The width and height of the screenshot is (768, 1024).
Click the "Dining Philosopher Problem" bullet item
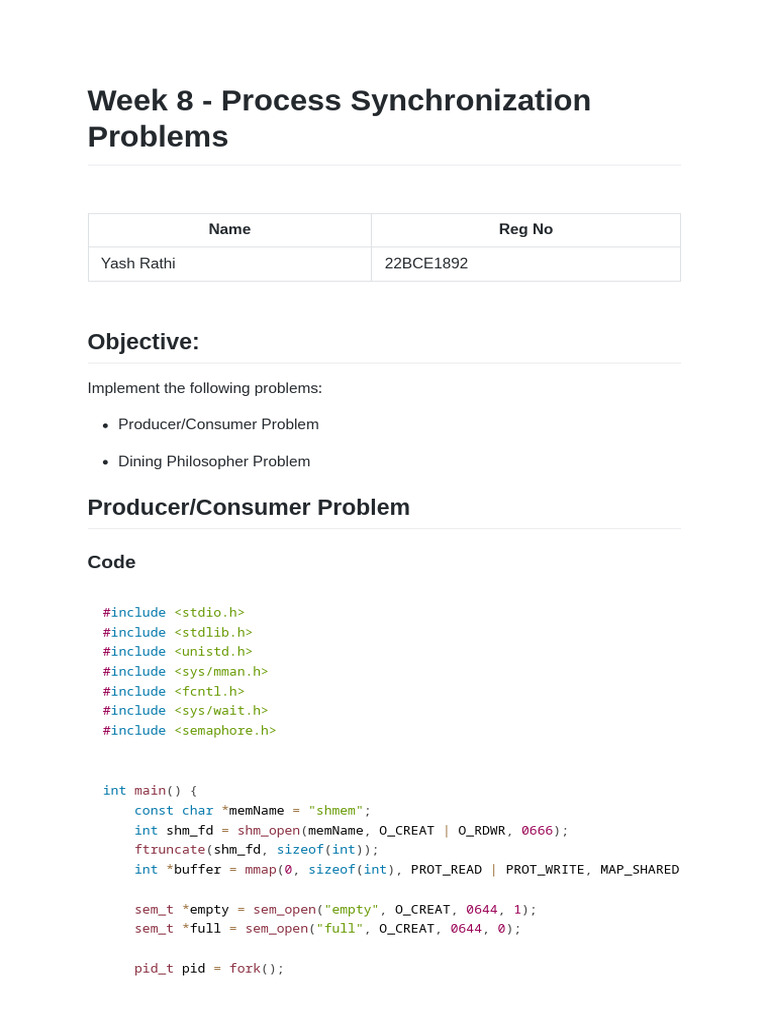pyautogui.click(x=214, y=461)
